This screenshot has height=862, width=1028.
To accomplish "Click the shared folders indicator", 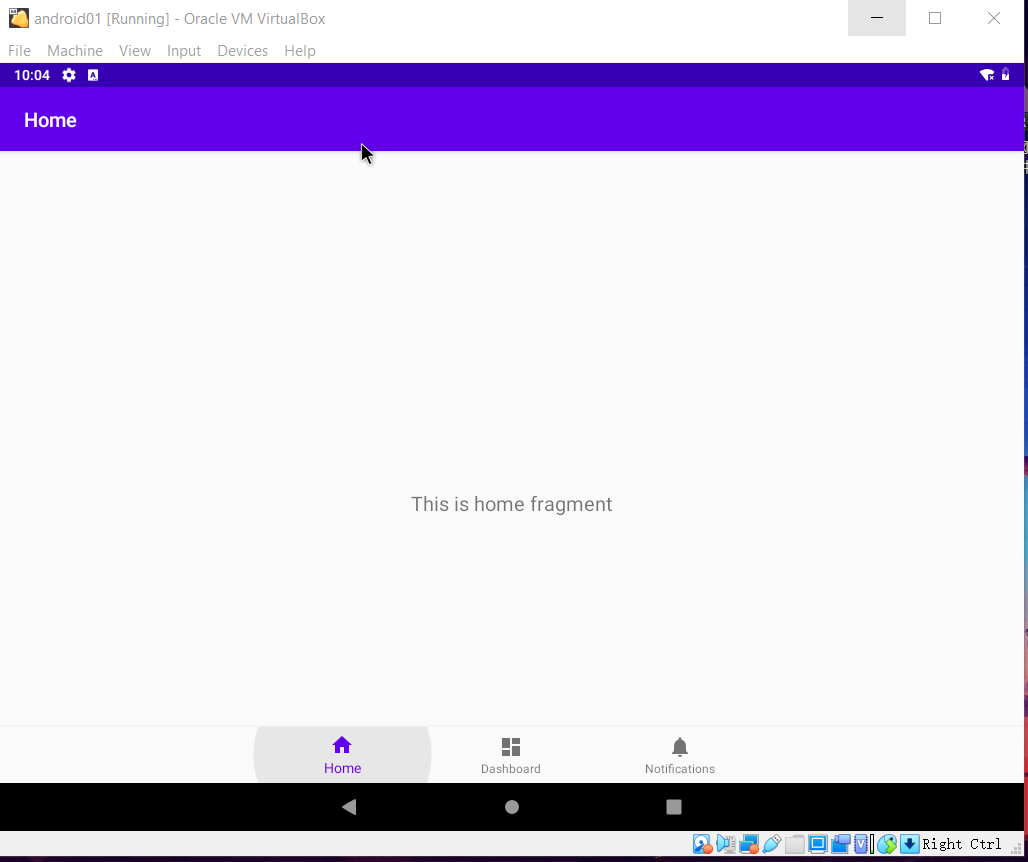I will pos(795,844).
